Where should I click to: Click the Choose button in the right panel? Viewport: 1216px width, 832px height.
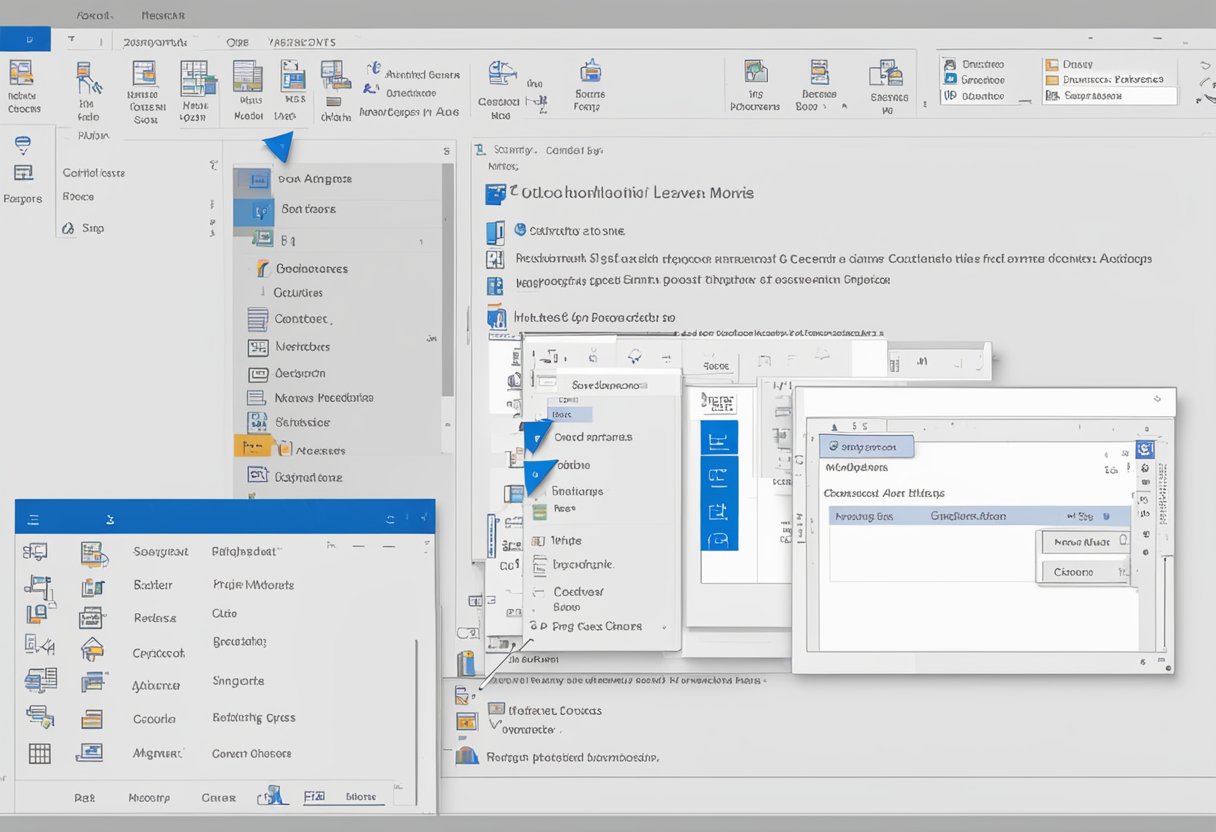[1084, 572]
